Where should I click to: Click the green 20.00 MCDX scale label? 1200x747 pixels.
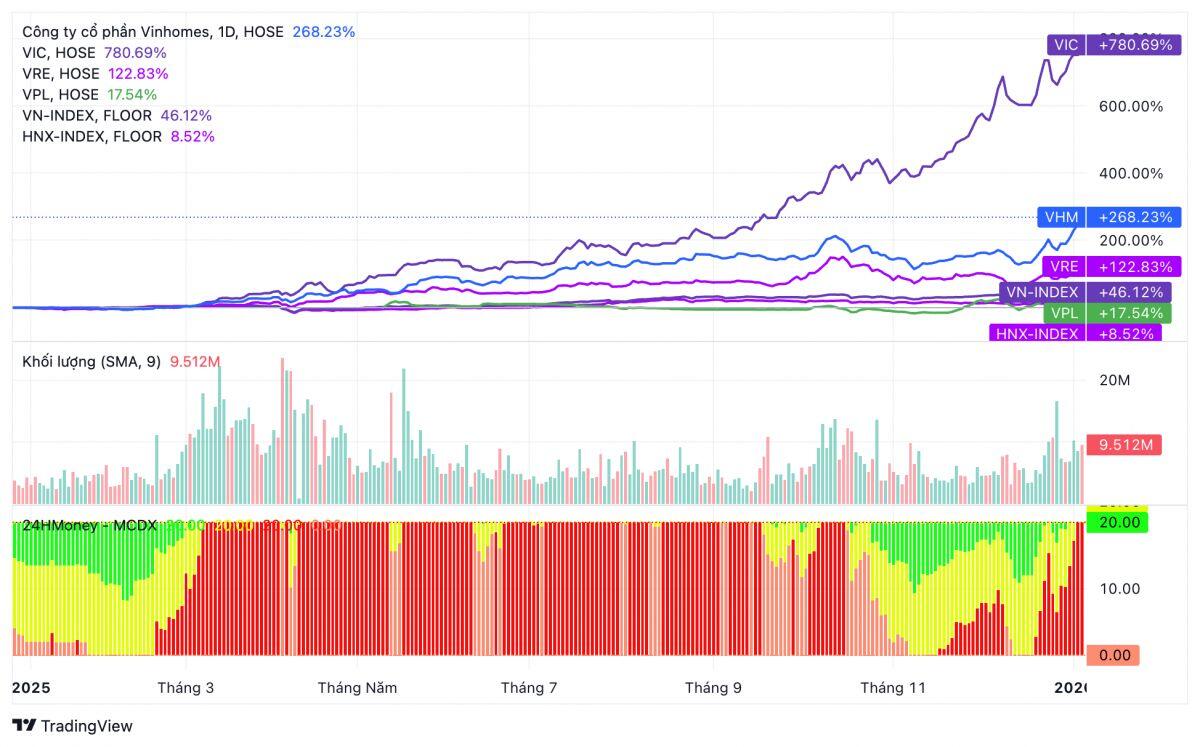[1119, 522]
